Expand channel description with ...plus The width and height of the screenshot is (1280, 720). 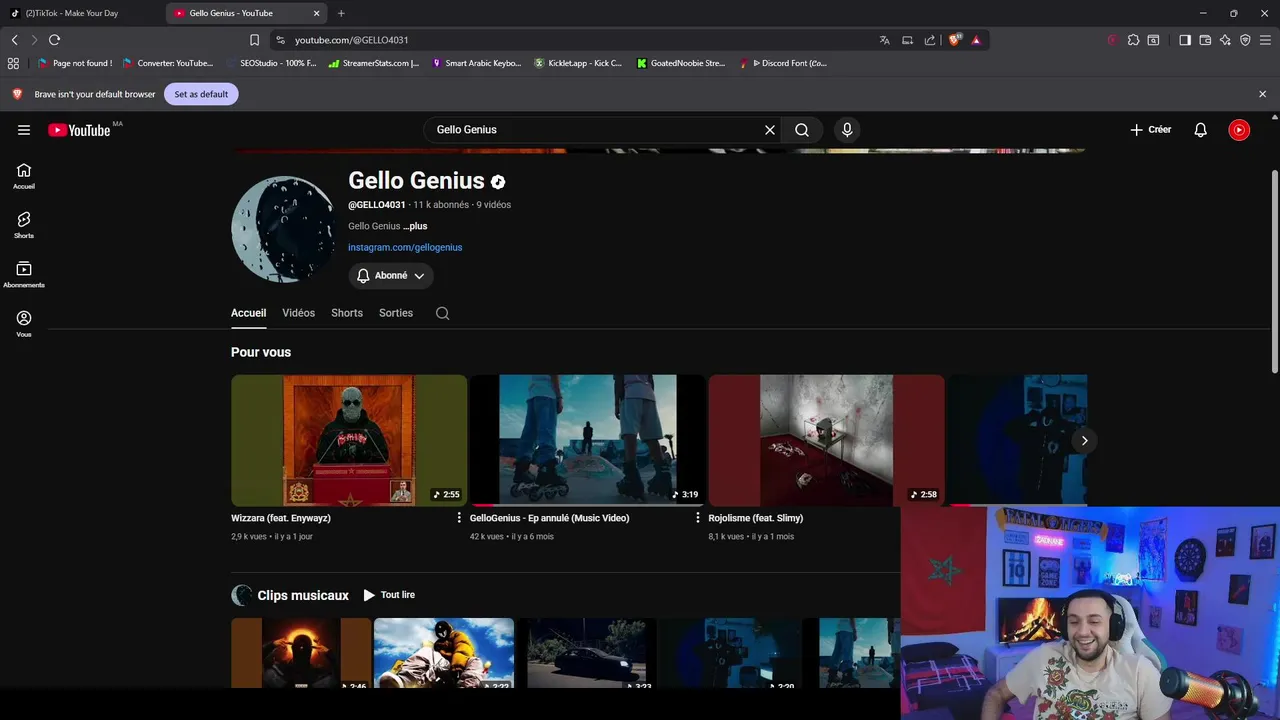[415, 226]
